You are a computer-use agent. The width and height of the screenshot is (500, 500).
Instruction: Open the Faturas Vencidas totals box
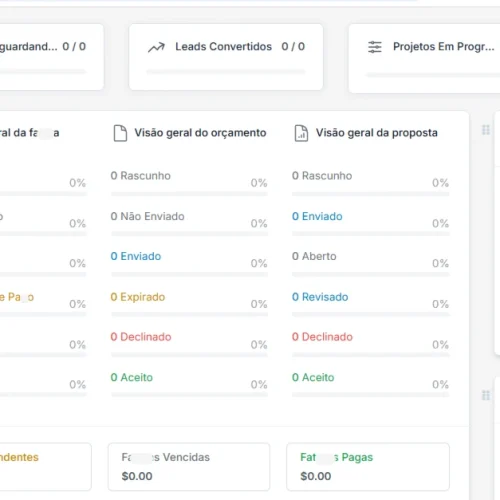point(189,467)
